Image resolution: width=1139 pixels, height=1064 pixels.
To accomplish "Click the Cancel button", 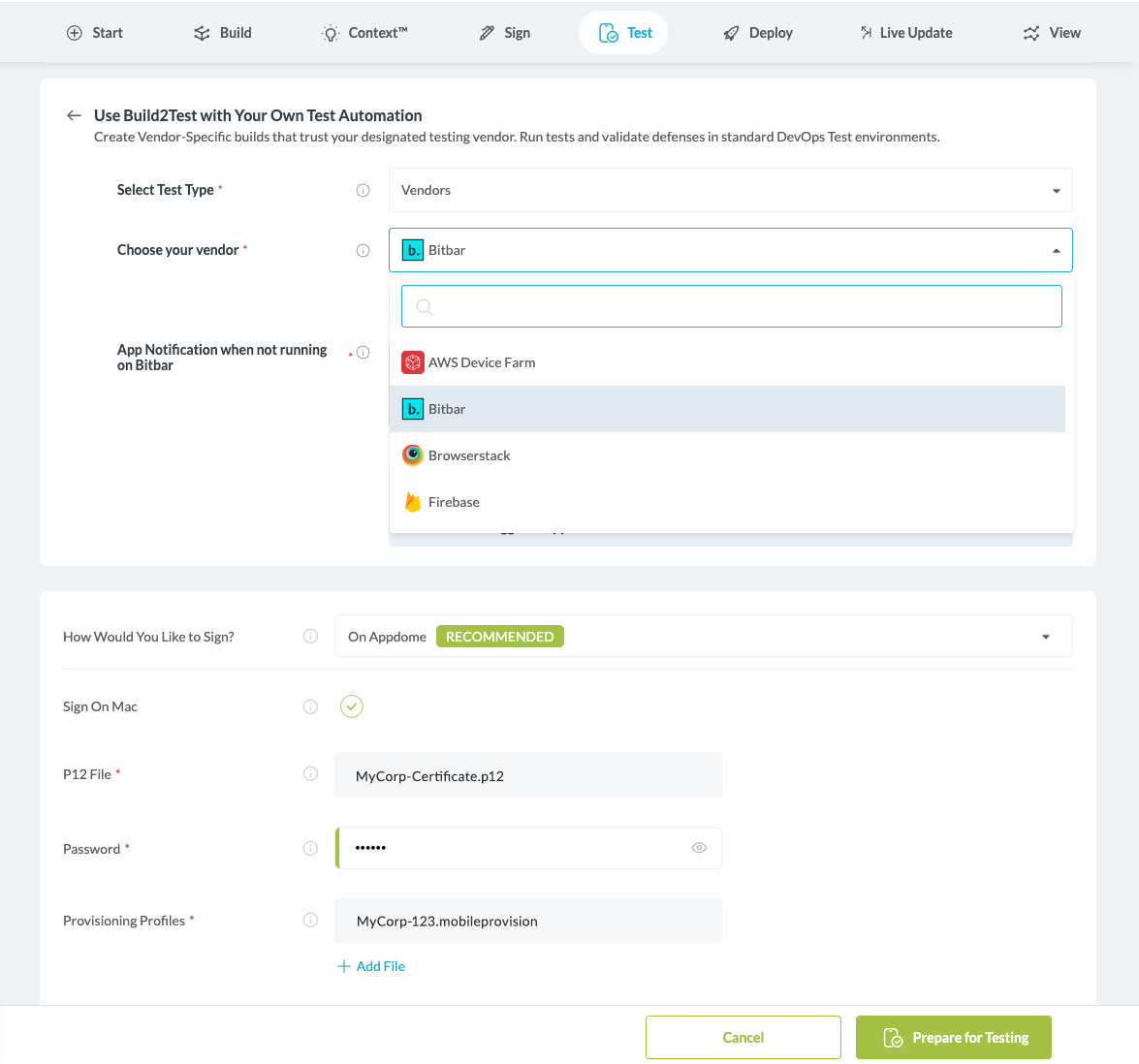I will click(744, 1037).
